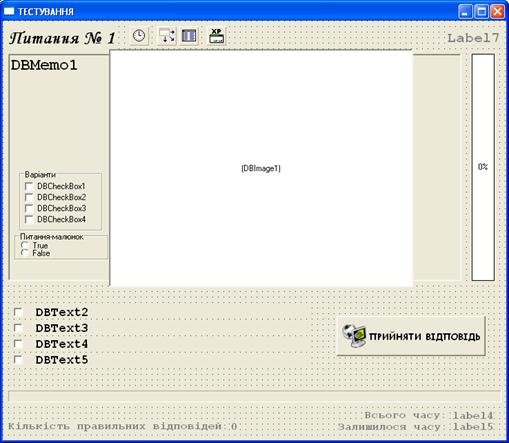Screen dimensions: 509x443
Task: Tick the DBCheckBox1 checkbox
Action: tap(29, 186)
